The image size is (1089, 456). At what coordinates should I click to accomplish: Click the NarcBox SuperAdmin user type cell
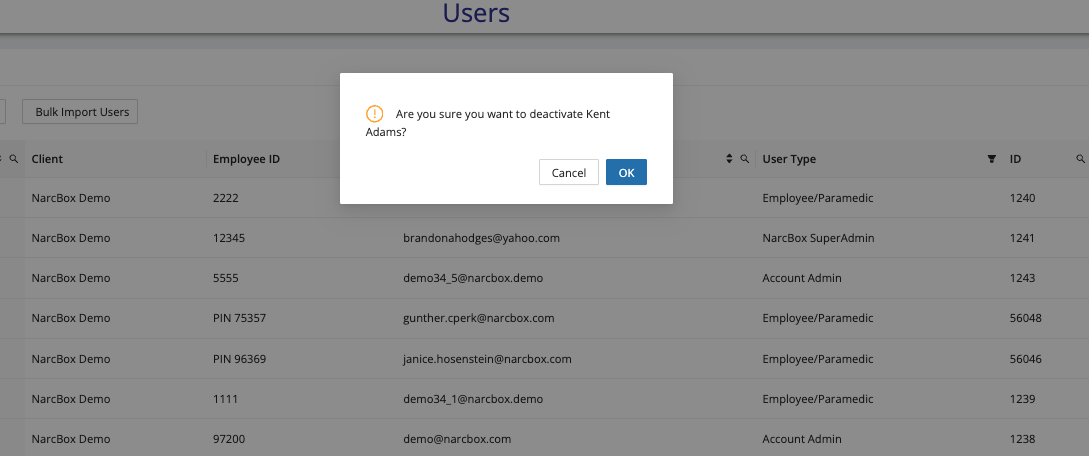(x=812, y=238)
